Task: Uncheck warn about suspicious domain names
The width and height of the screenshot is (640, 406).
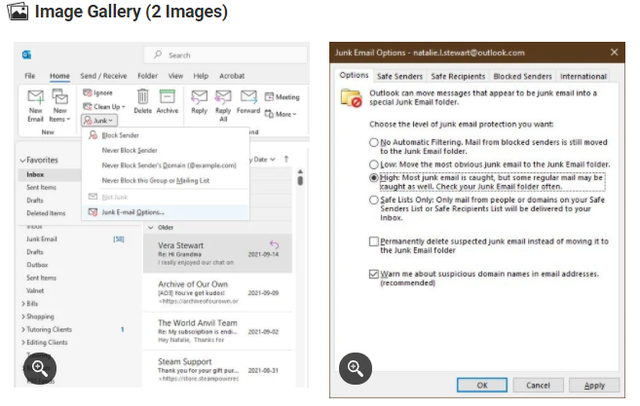Action: pos(373,274)
